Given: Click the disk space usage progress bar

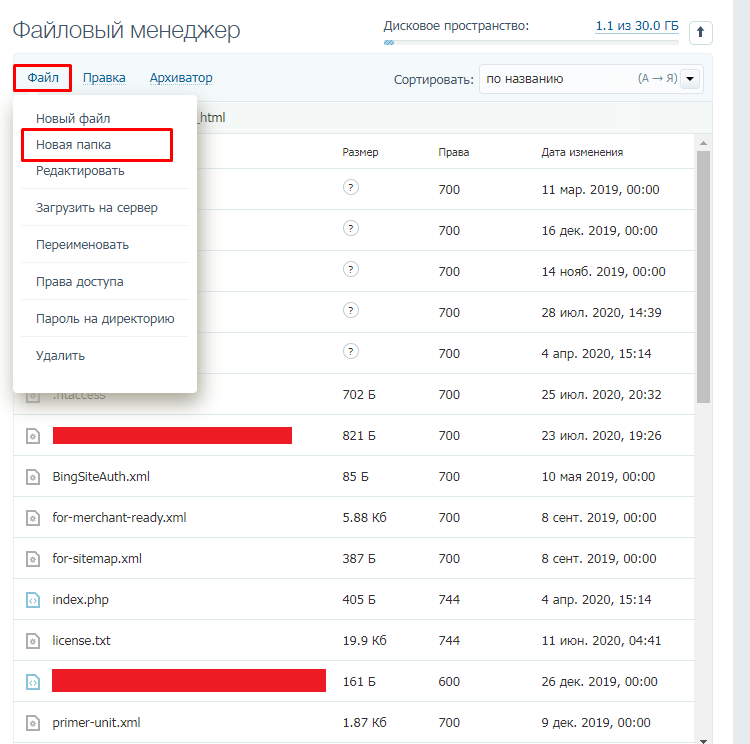Looking at the screenshot, I should coord(531,43).
